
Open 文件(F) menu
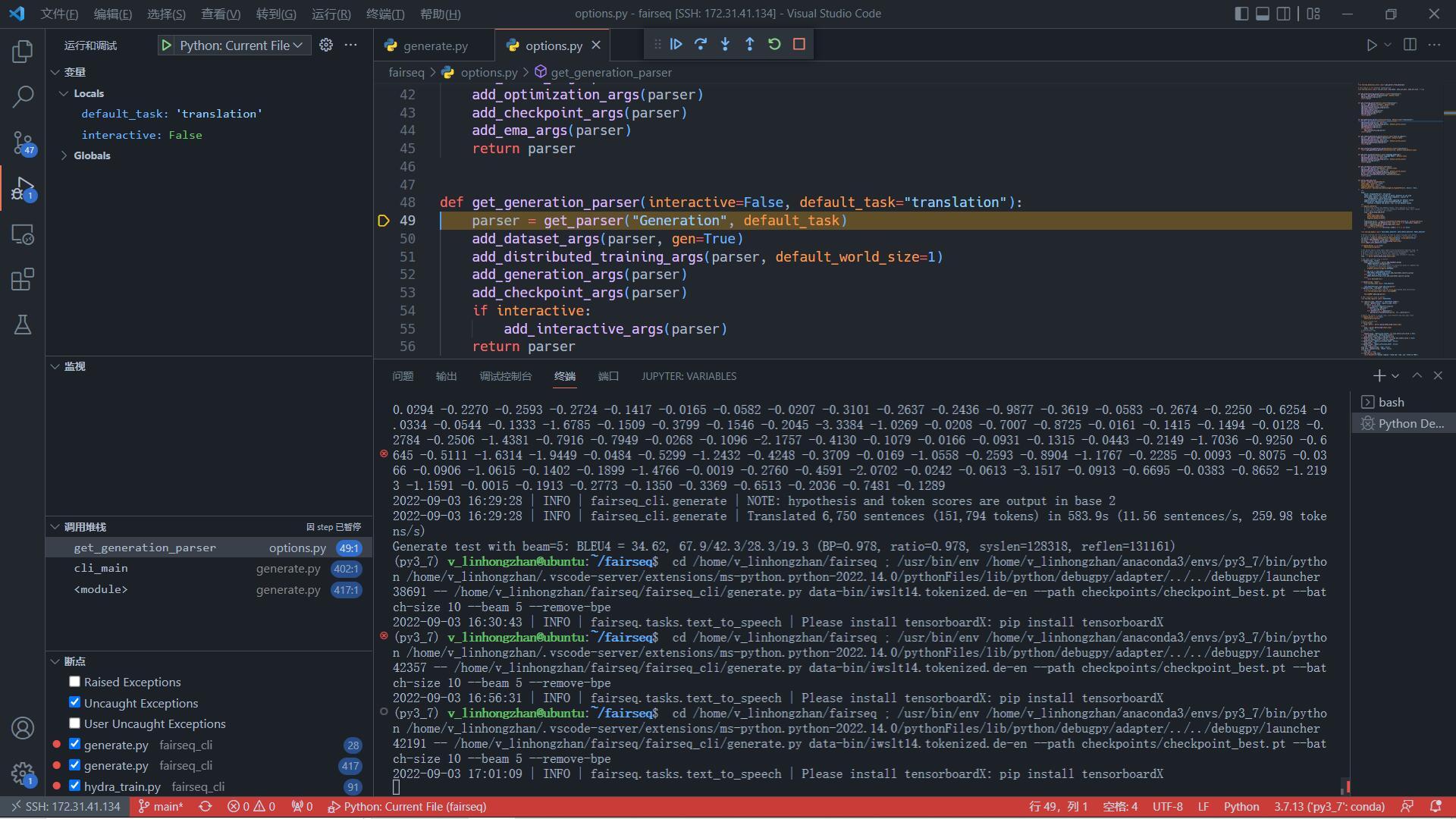(59, 14)
